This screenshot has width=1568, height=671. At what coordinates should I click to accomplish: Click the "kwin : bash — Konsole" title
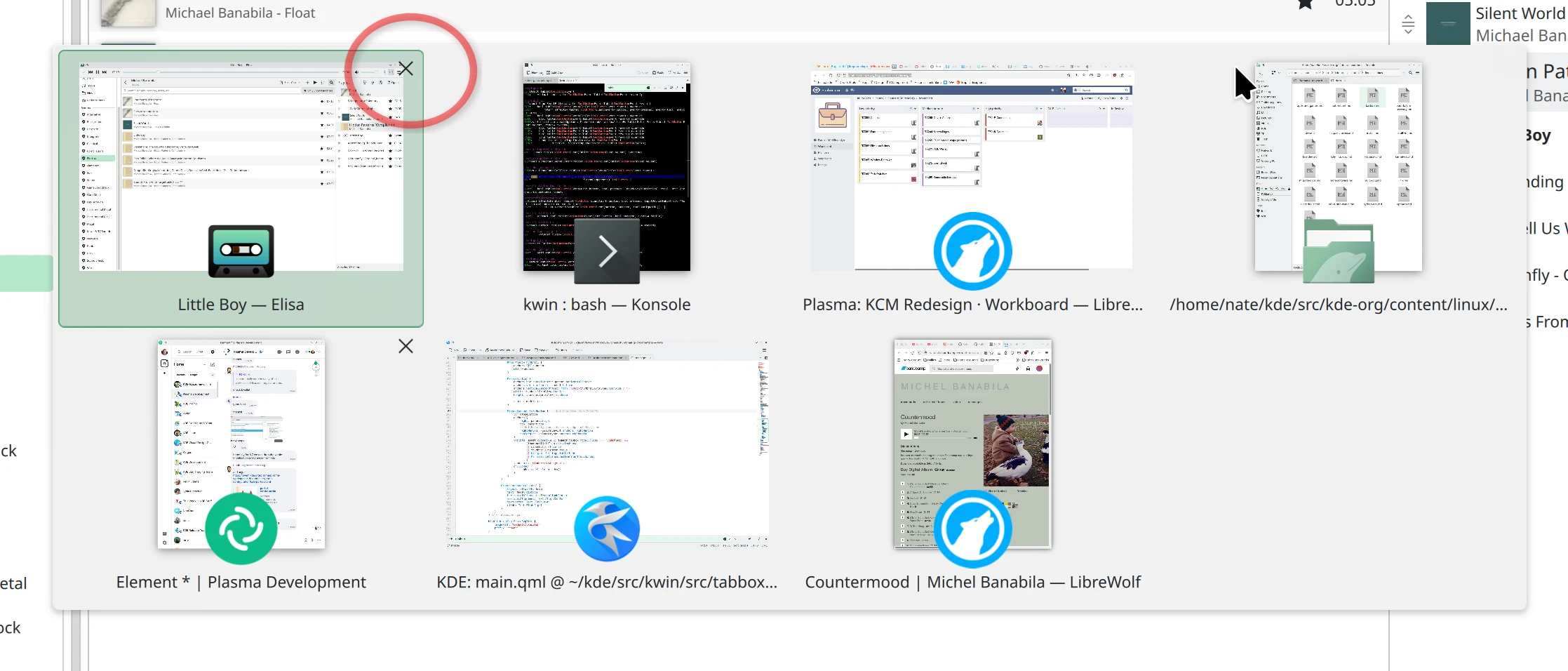[x=606, y=305]
